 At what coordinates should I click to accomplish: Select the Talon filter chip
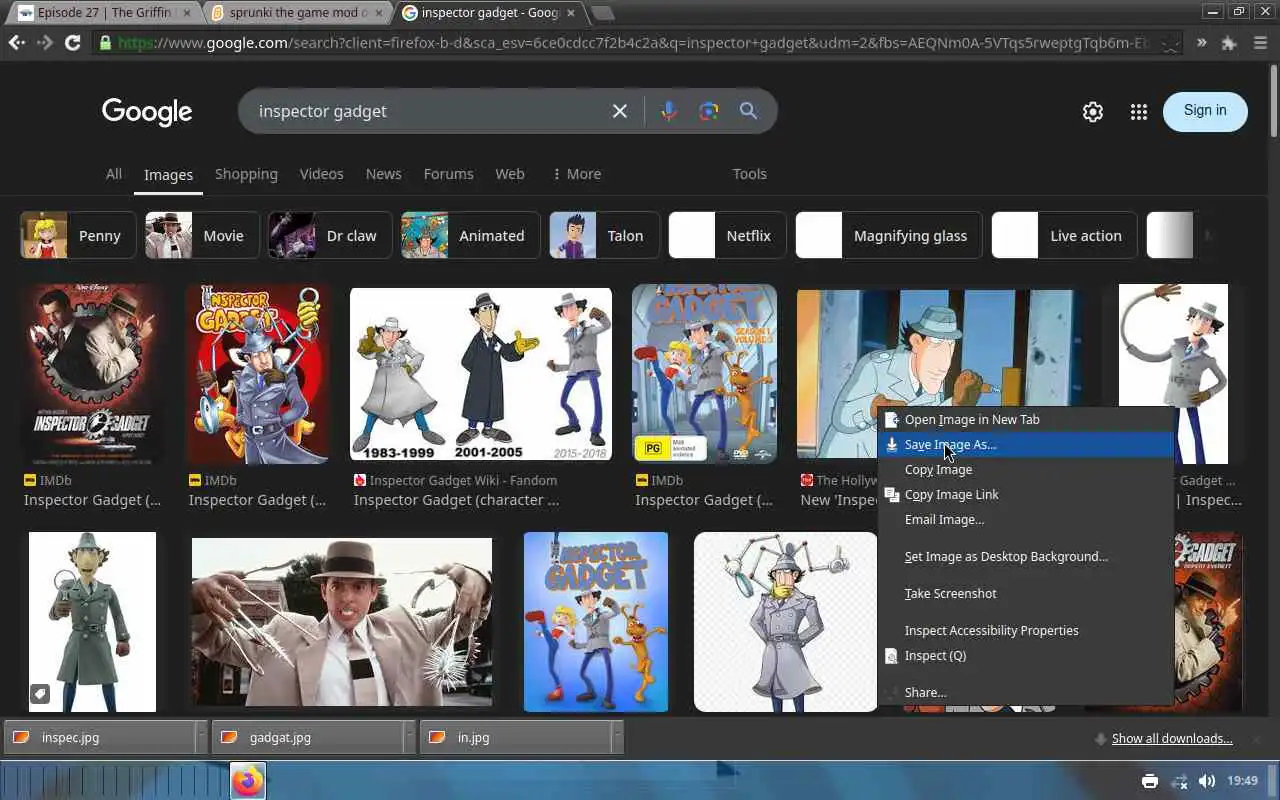pos(604,235)
